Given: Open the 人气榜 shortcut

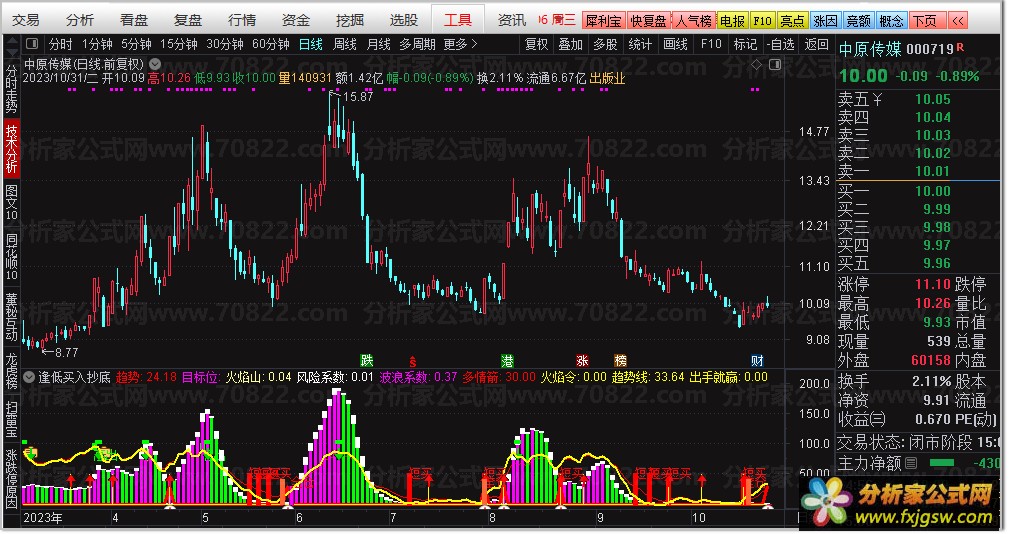Looking at the screenshot, I should (694, 21).
